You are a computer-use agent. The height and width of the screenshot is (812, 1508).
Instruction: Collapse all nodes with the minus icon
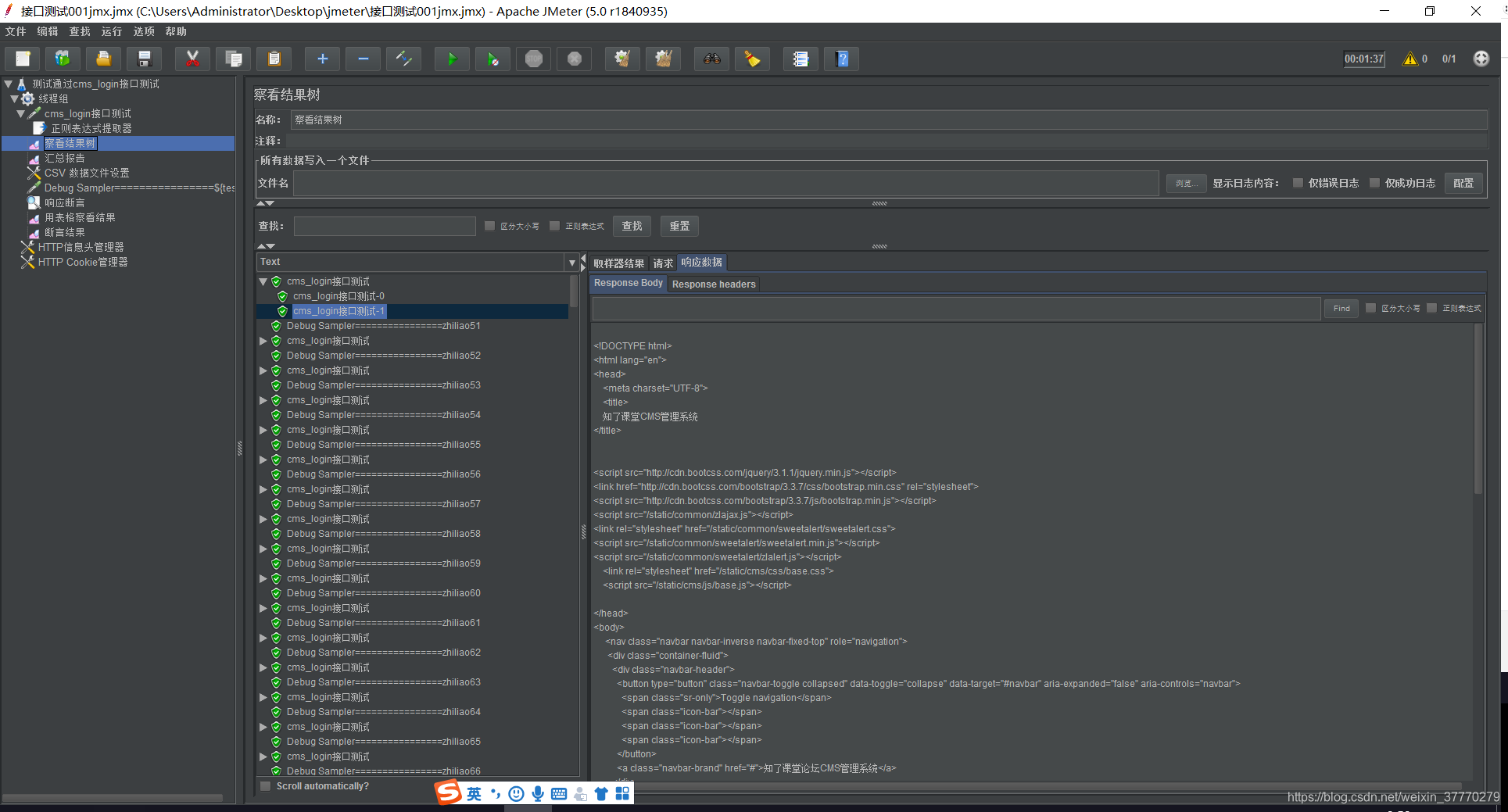[363, 59]
